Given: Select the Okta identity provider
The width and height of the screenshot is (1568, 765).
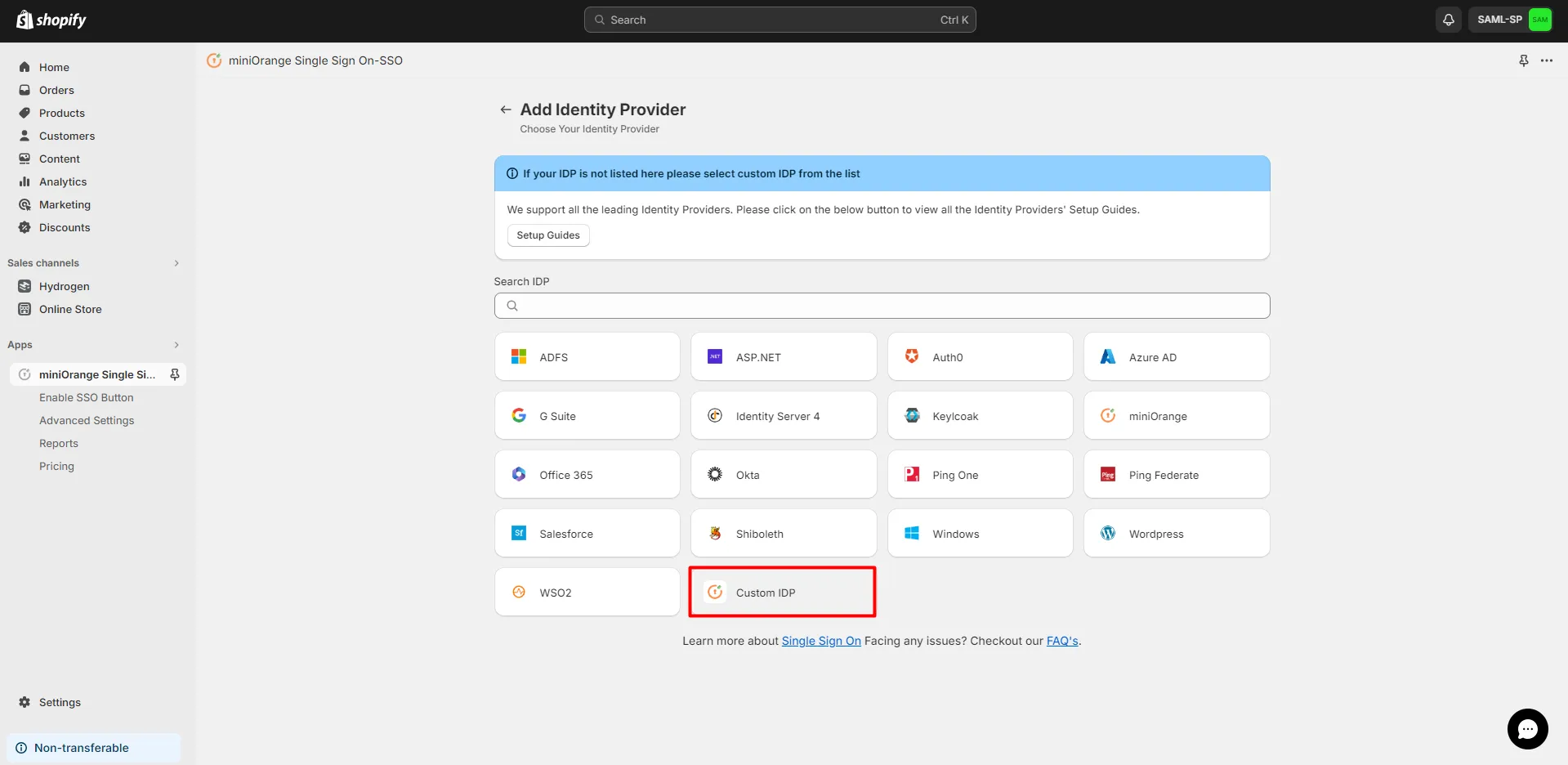Looking at the screenshot, I should click(784, 475).
